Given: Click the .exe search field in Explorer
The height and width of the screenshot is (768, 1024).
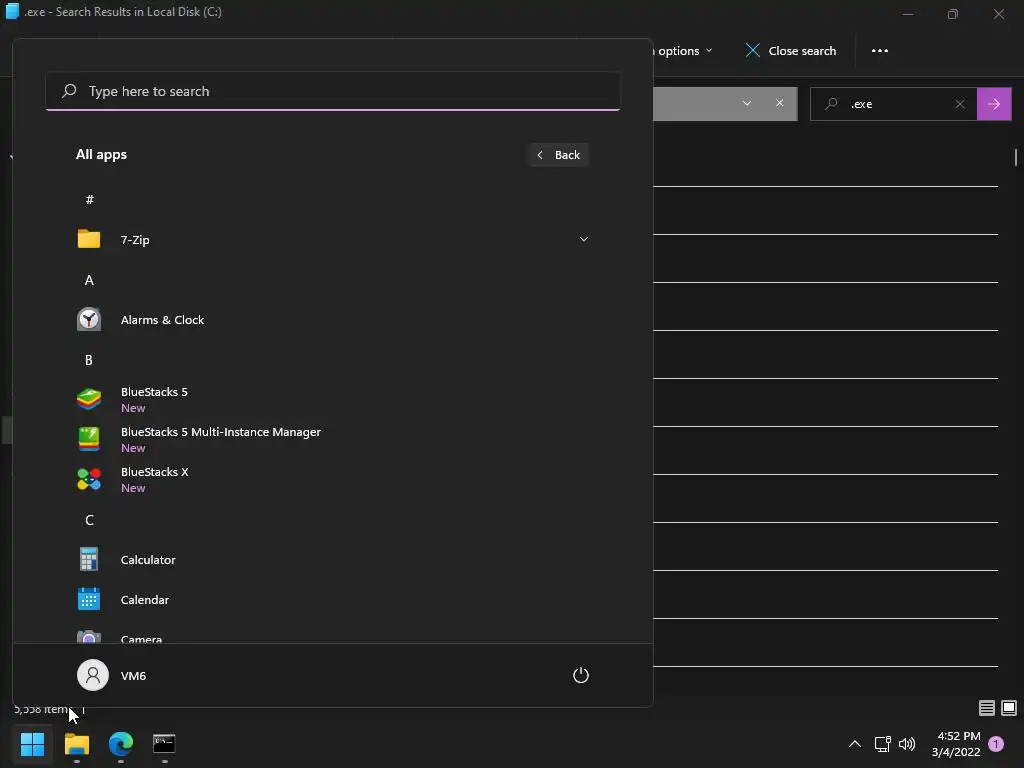Looking at the screenshot, I should point(893,104).
